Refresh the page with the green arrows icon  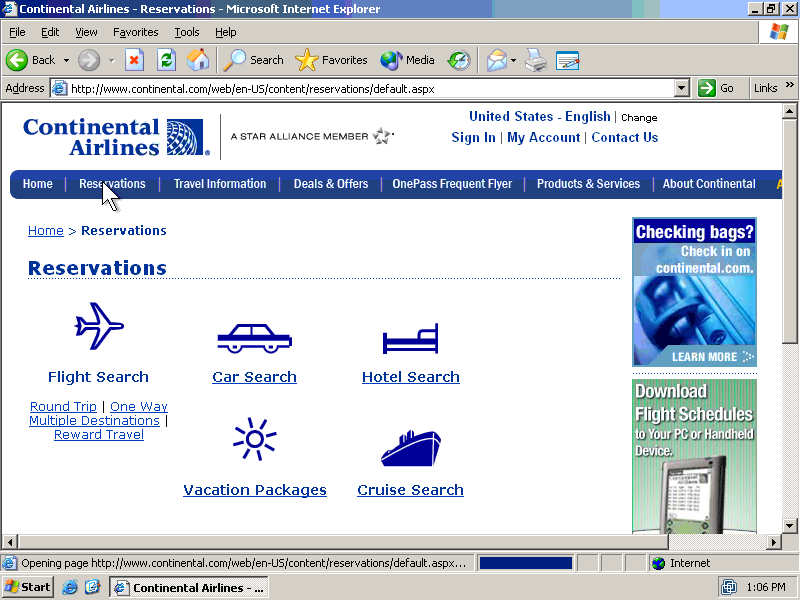(166, 60)
